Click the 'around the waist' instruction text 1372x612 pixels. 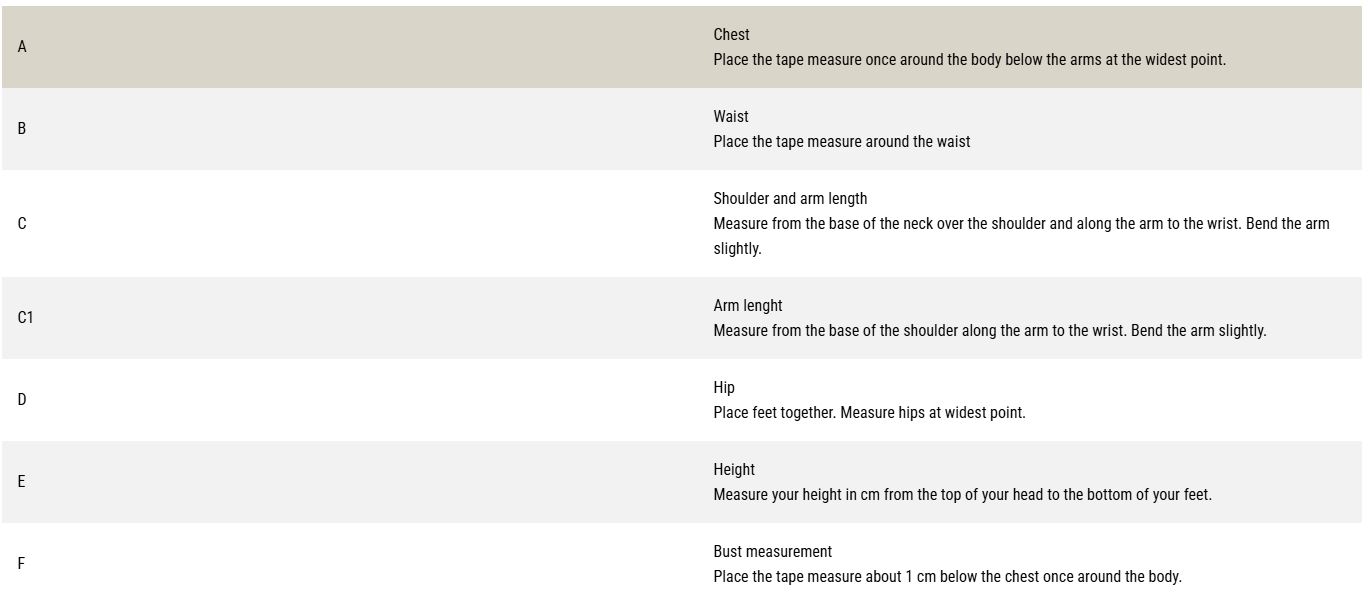click(841, 142)
